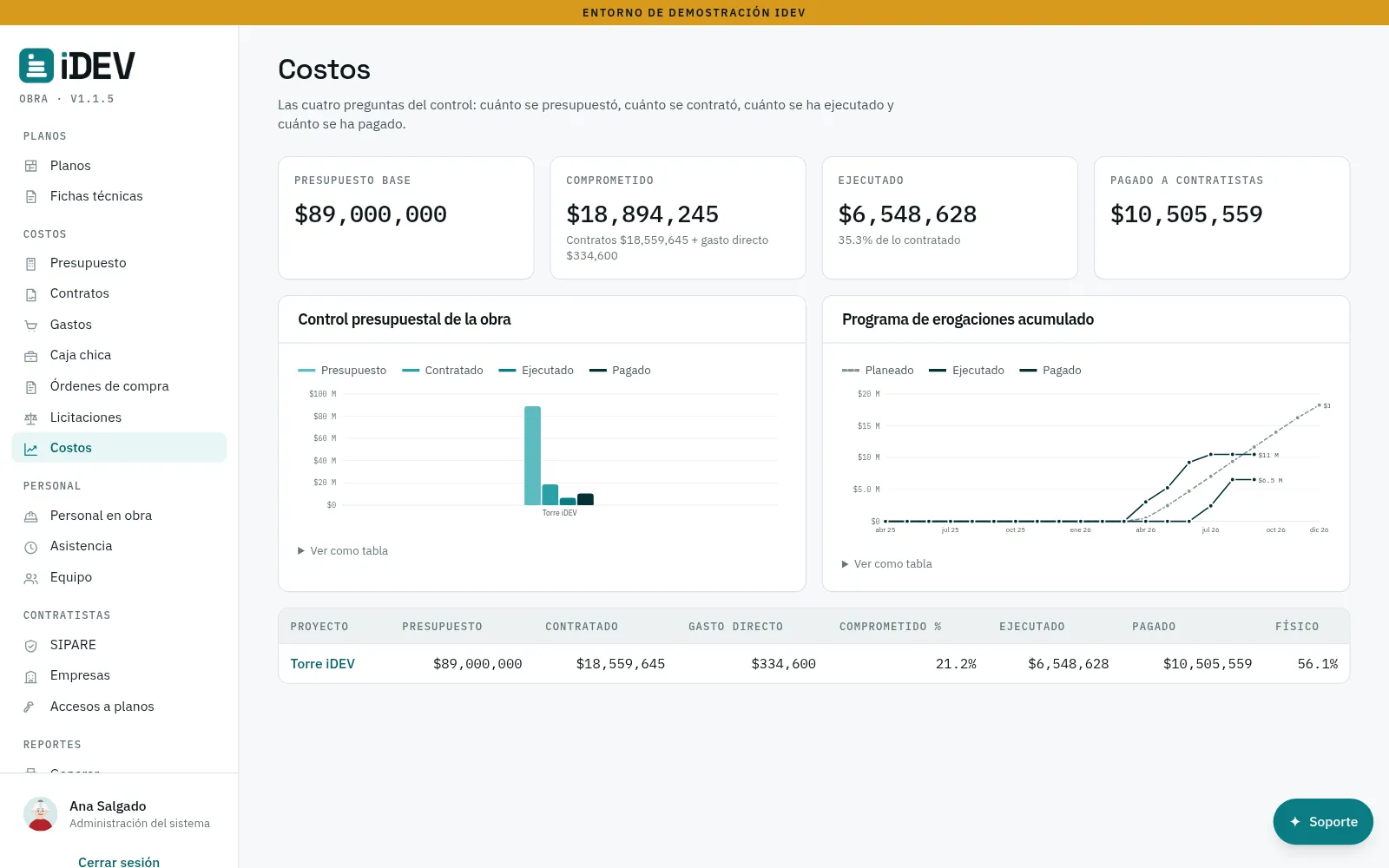The image size is (1389, 868).
Task: Click the Contratos sidebar icon
Action: click(x=31, y=294)
